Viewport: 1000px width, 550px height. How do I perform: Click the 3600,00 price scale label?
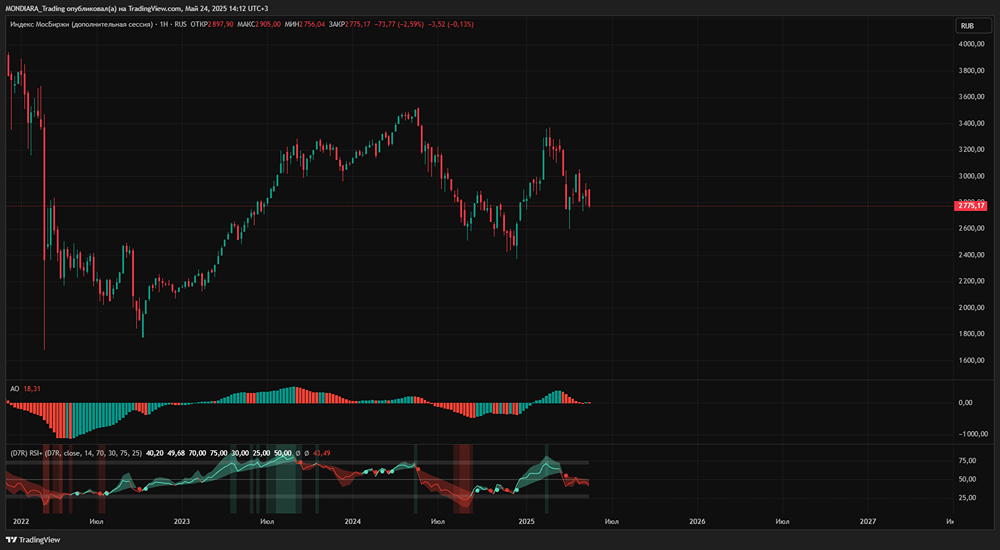click(973, 97)
